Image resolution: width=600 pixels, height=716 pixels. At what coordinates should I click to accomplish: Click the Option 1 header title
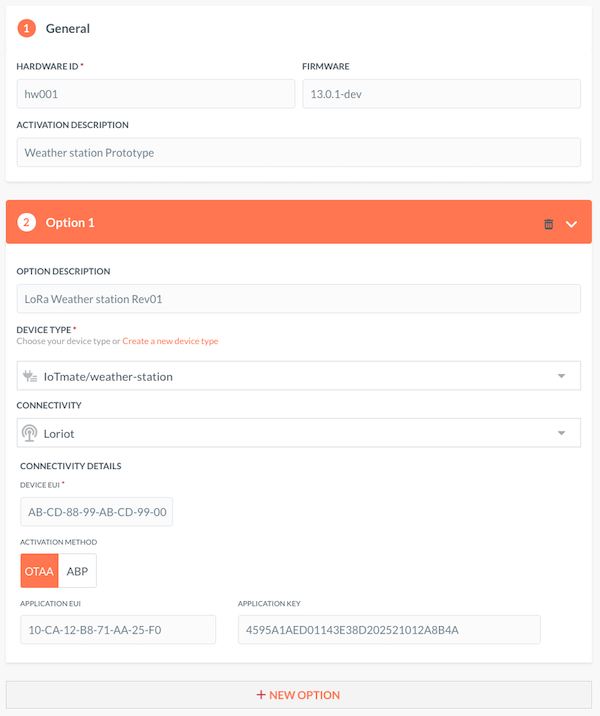(70, 222)
